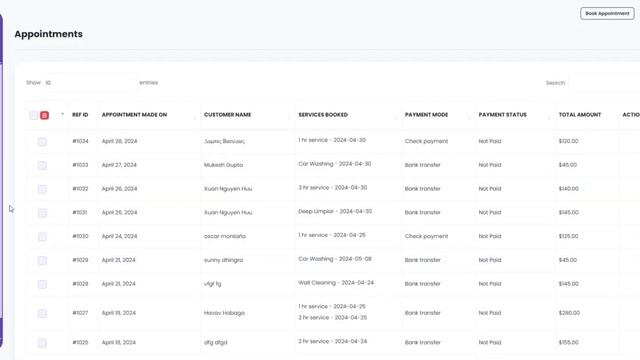Screen dimensions: 640x360
Task: Check the checkbox for appointment #1034
Action: 42,142
